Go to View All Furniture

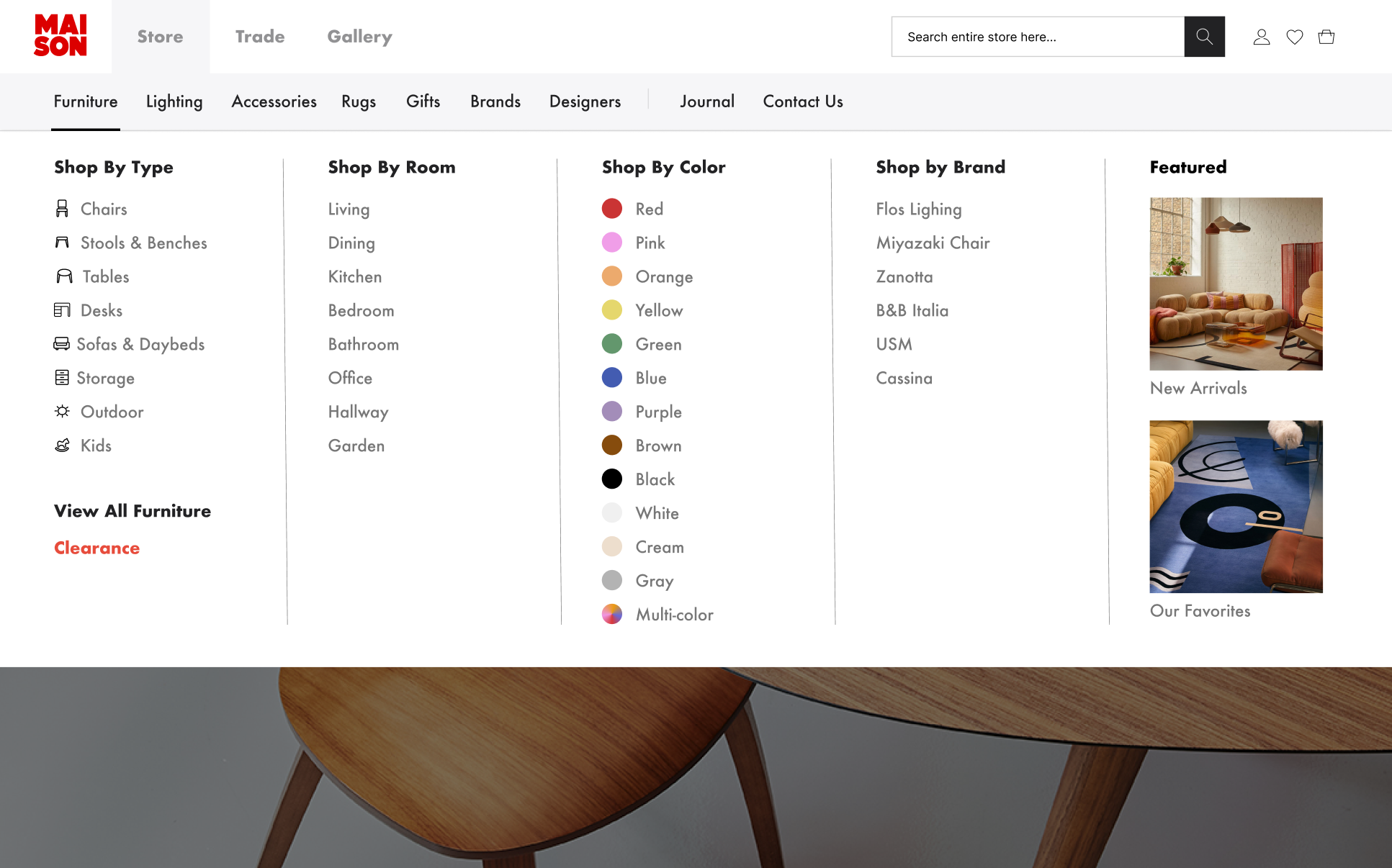(133, 511)
